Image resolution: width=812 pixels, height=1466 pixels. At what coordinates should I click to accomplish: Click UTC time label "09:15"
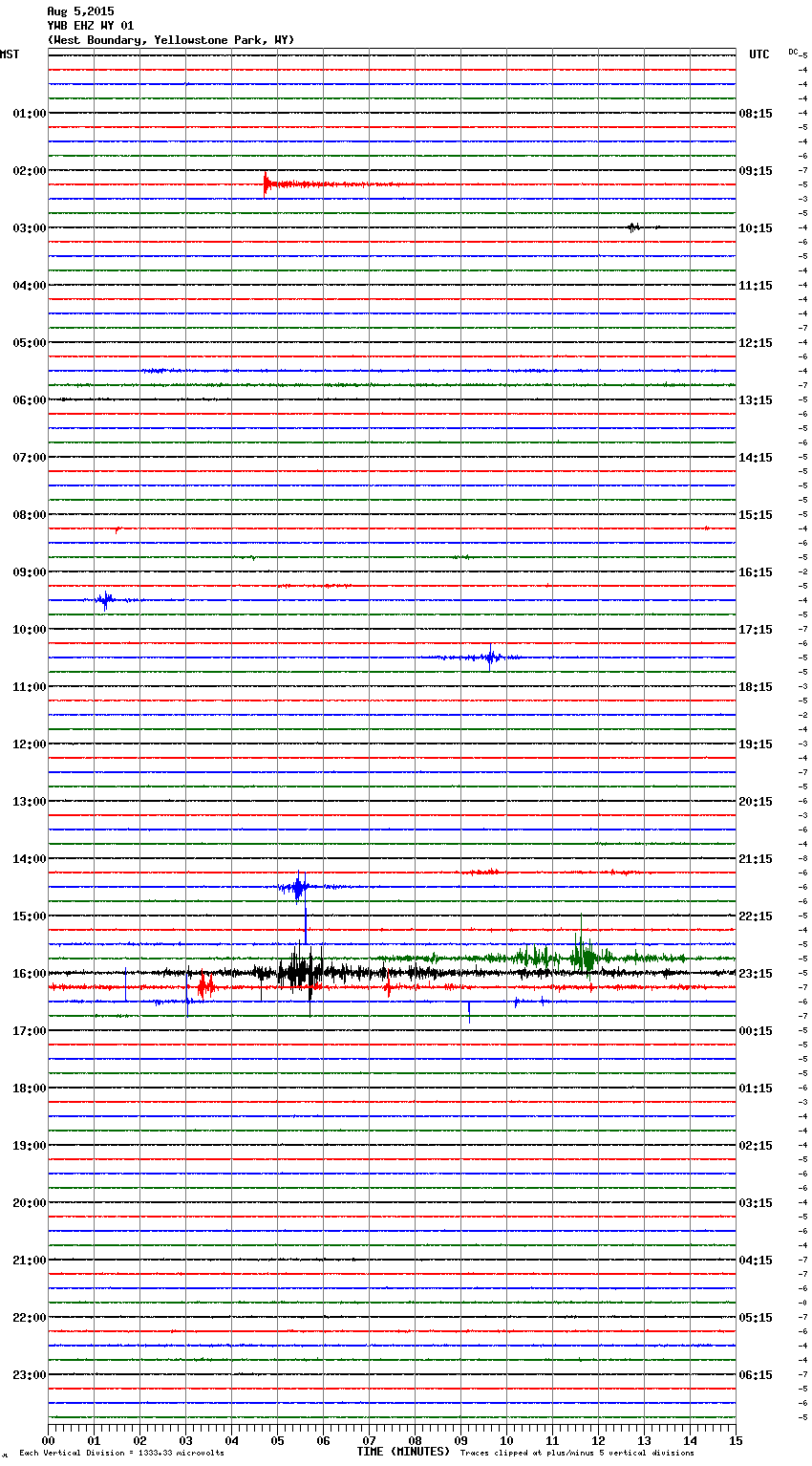click(x=756, y=171)
